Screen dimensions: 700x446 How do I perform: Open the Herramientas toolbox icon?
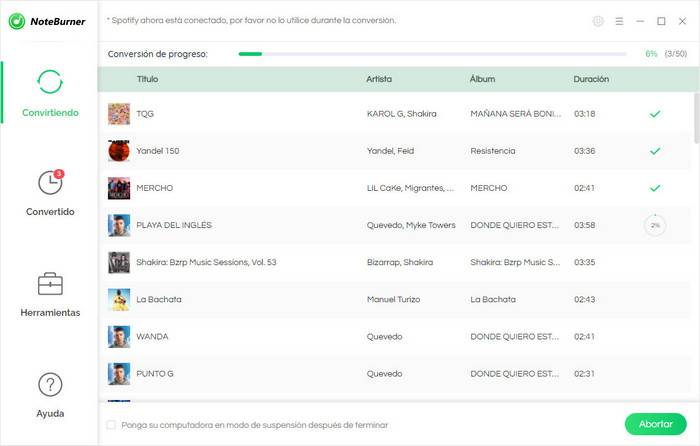coord(50,284)
